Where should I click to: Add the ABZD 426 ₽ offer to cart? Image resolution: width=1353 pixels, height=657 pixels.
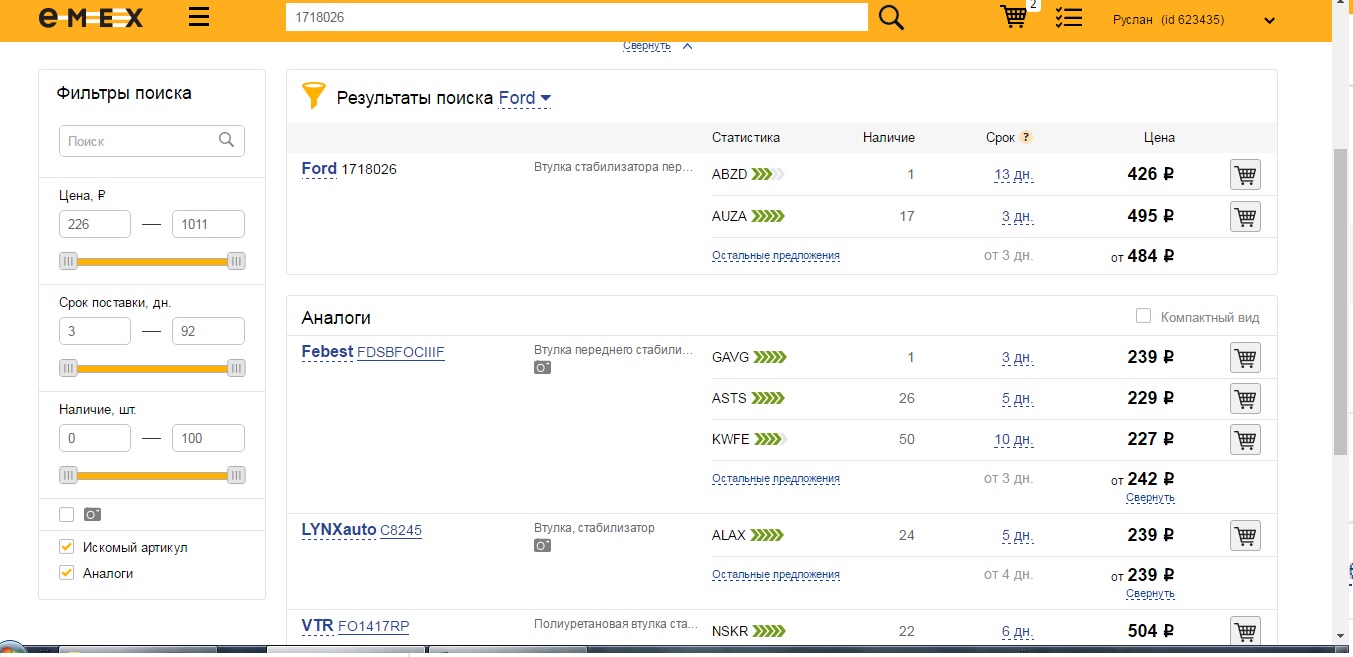(1245, 175)
